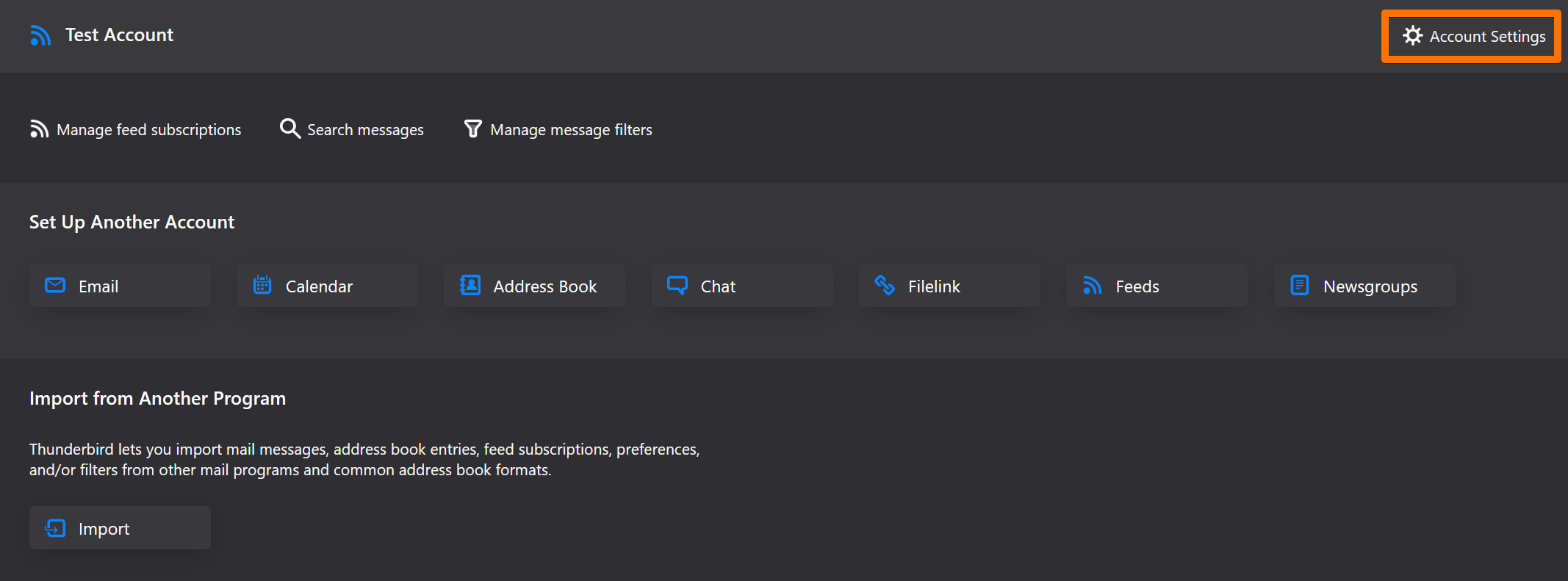Click the Import from Another Program heading
The height and width of the screenshot is (581, 1568).
pyautogui.click(x=157, y=398)
